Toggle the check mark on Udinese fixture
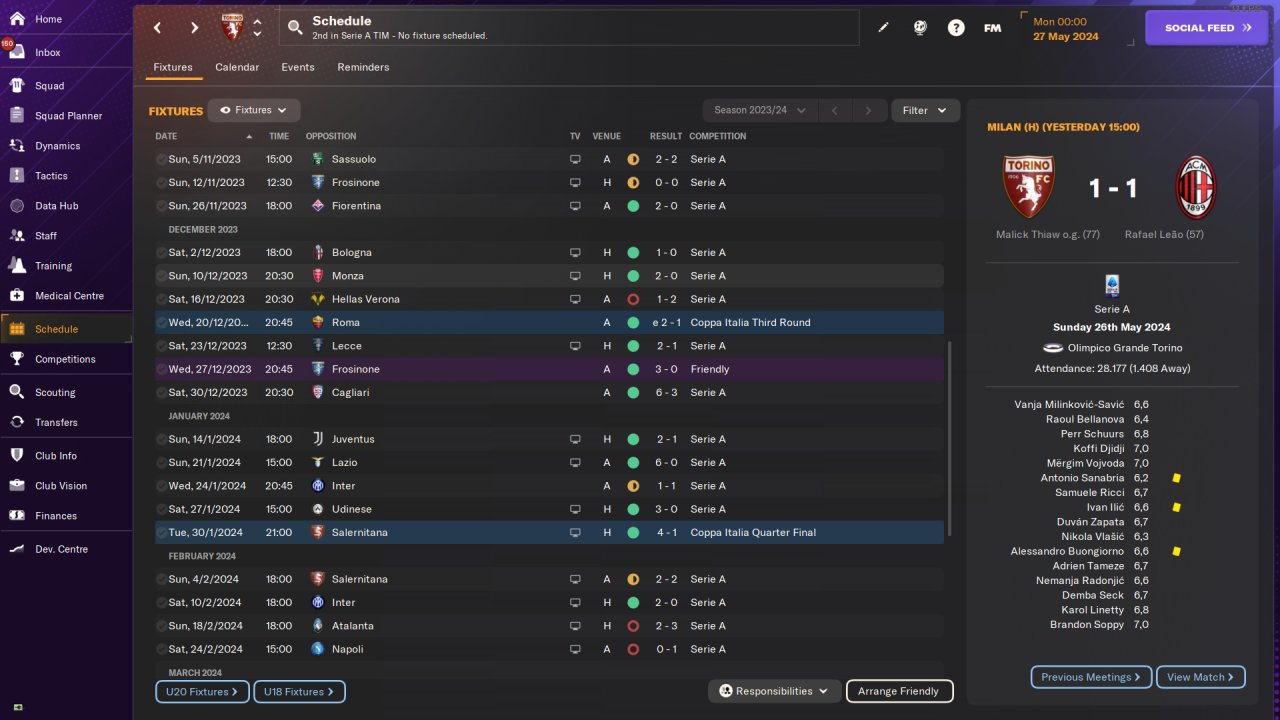 click(161, 509)
